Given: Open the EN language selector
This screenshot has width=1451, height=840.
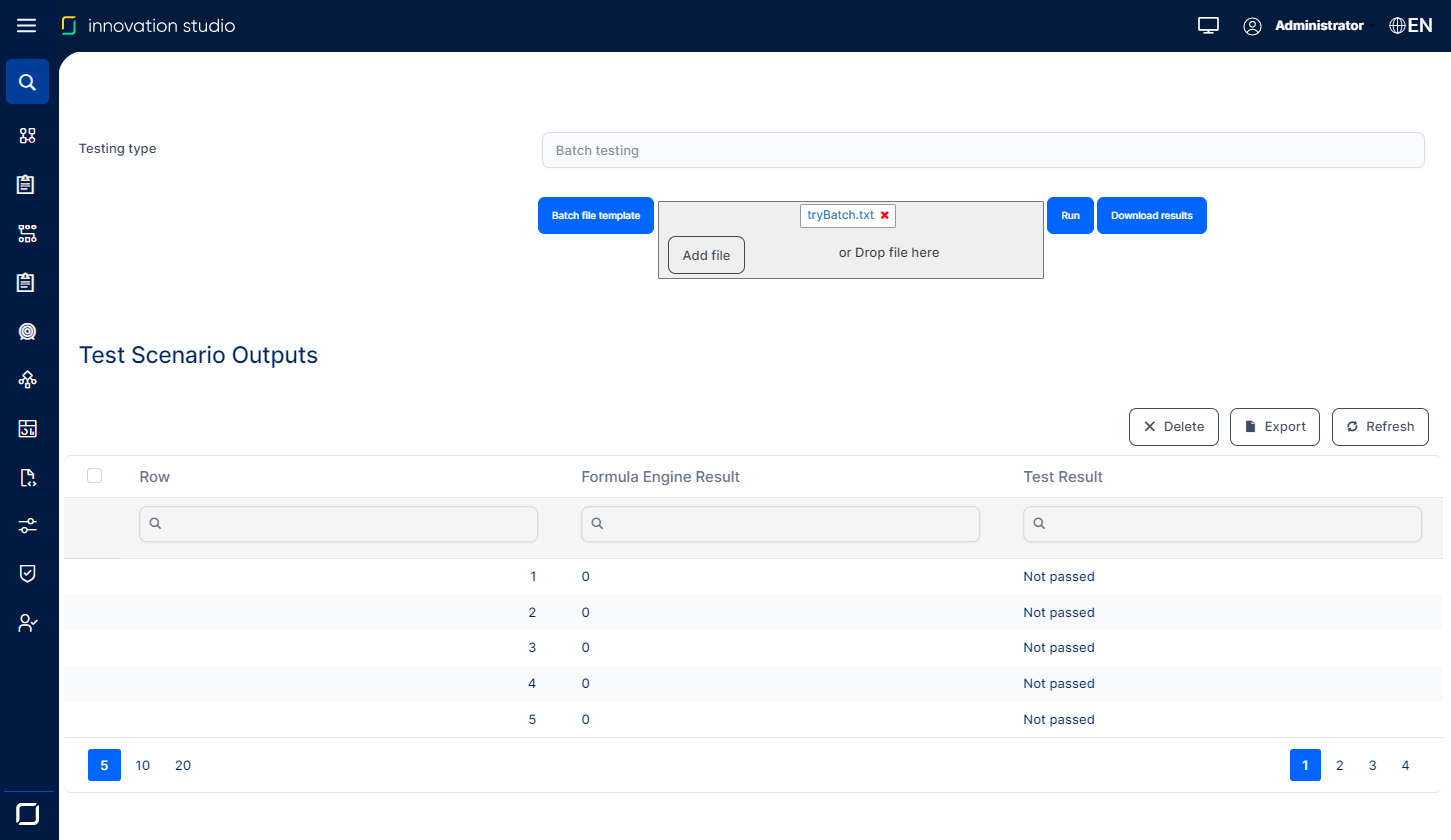Looking at the screenshot, I should tap(1410, 26).
